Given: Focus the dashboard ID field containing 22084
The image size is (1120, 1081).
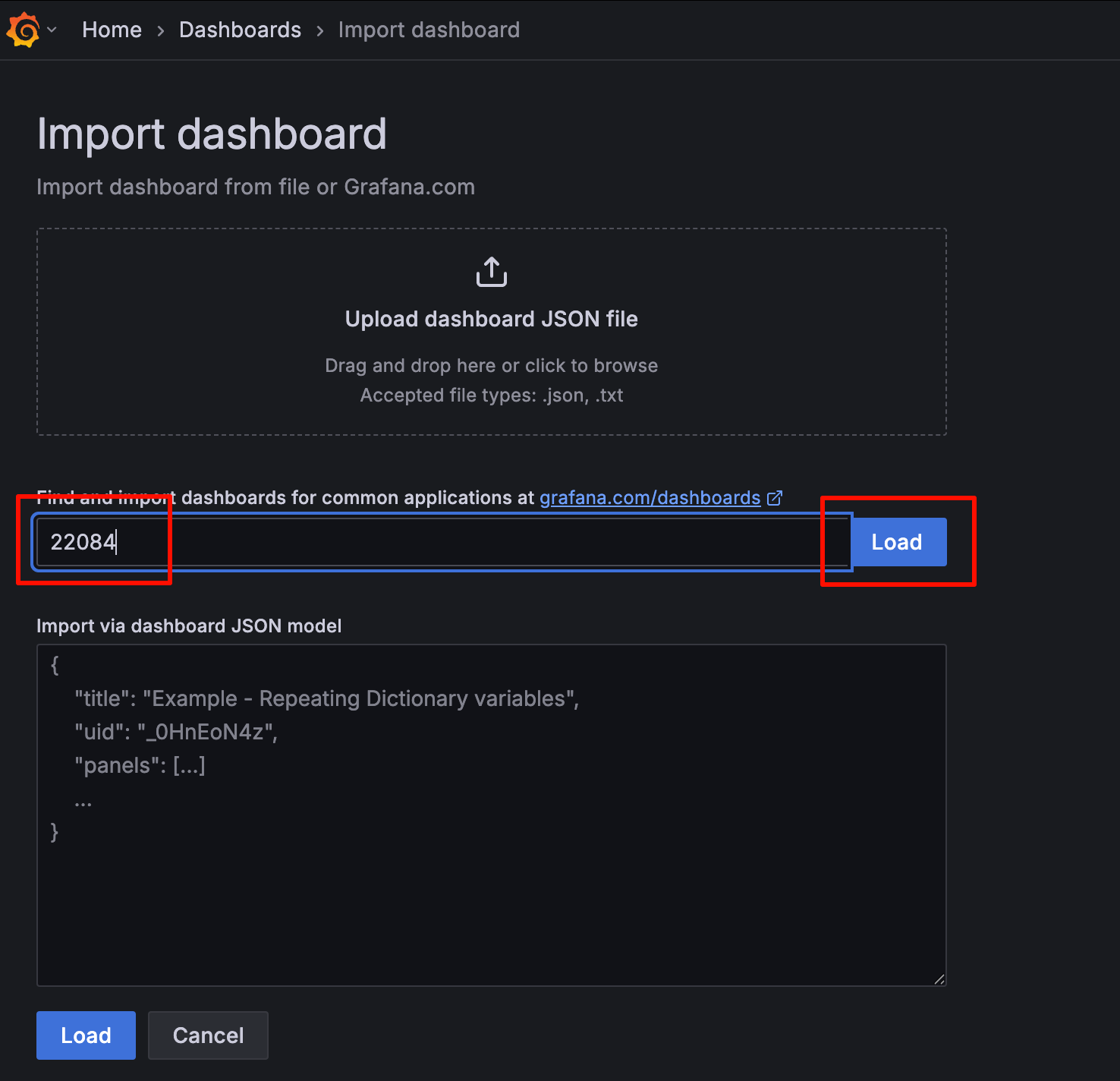Looking at the screenshot, I should pyautogui.click(x=440, y=542).
